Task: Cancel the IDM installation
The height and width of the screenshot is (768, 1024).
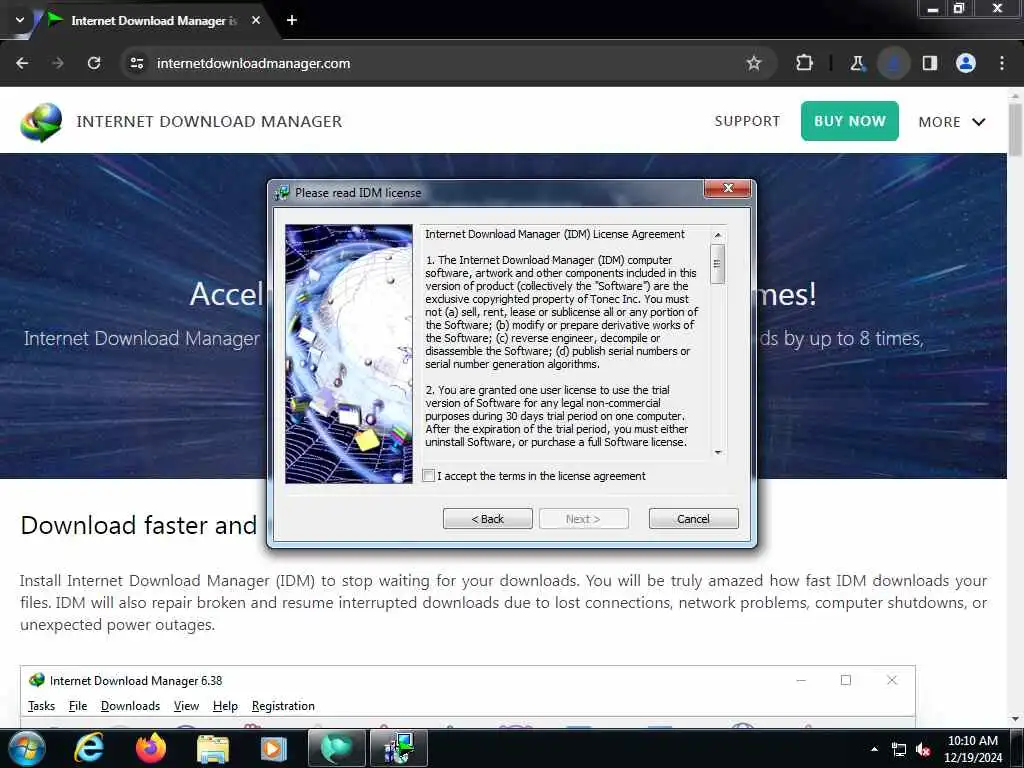Action: 694,519
